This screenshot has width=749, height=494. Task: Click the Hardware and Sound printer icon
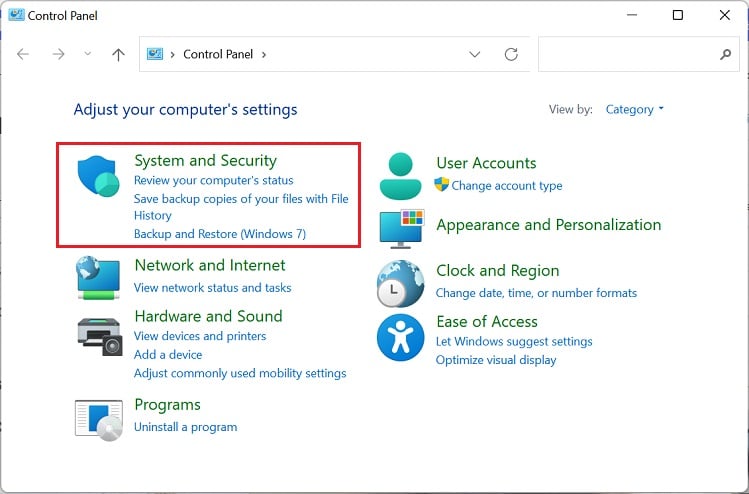click(x=99, y=334)
